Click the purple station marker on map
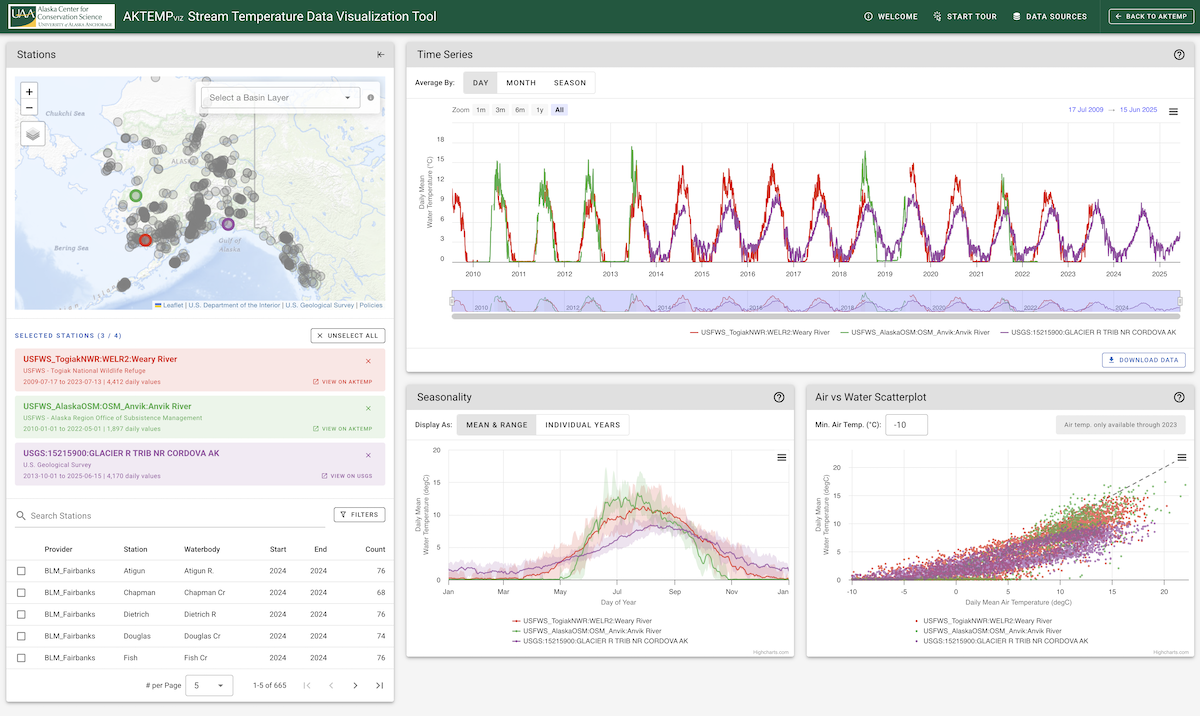Viewport: 1200px width, 716px height. point(228,224)
